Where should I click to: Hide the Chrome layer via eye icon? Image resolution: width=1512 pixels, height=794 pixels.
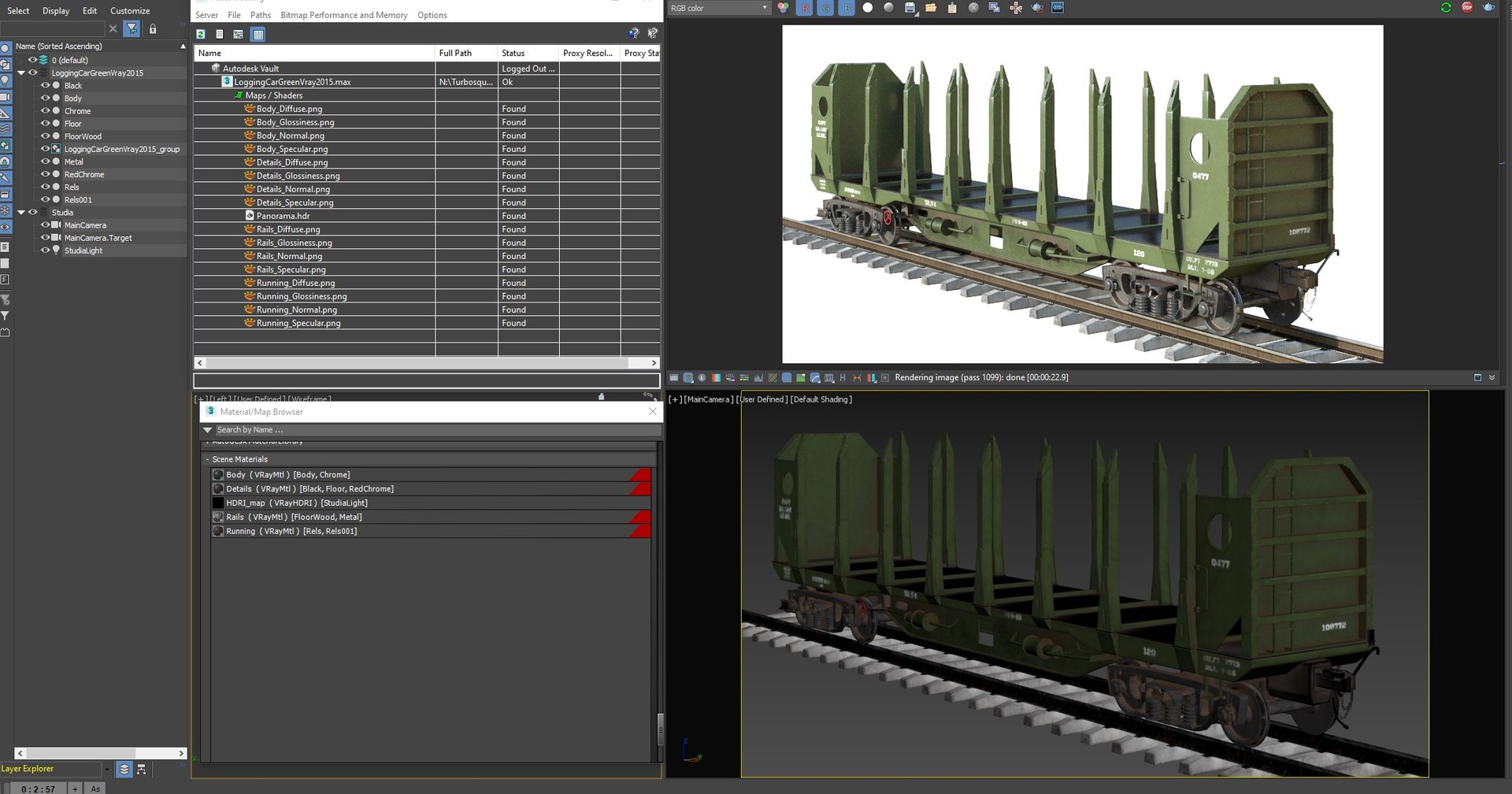(45, 110)
